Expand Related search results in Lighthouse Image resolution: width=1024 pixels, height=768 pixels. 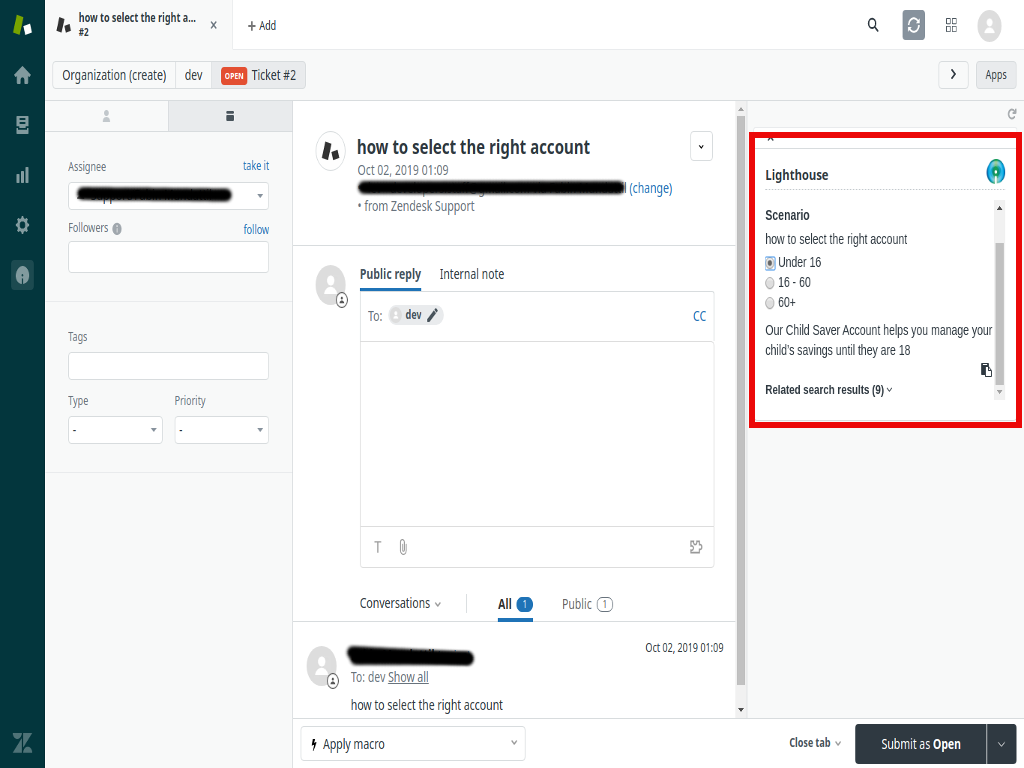(x=827, y=389)
